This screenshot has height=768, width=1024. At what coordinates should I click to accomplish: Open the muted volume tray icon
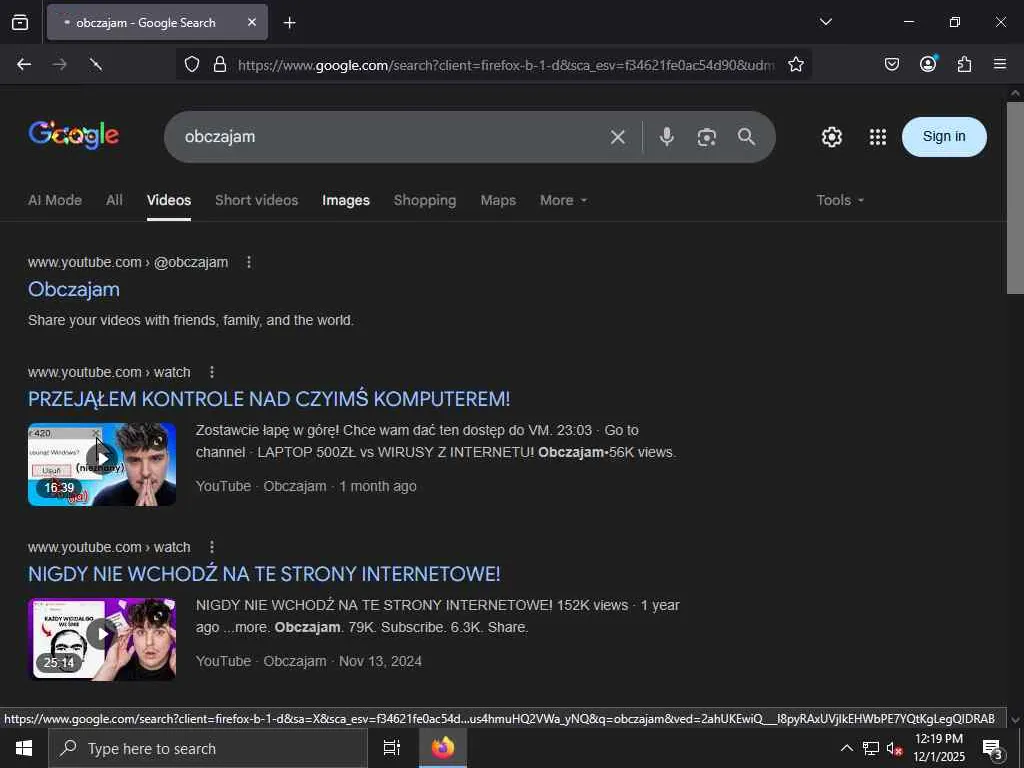click(894, 748)
